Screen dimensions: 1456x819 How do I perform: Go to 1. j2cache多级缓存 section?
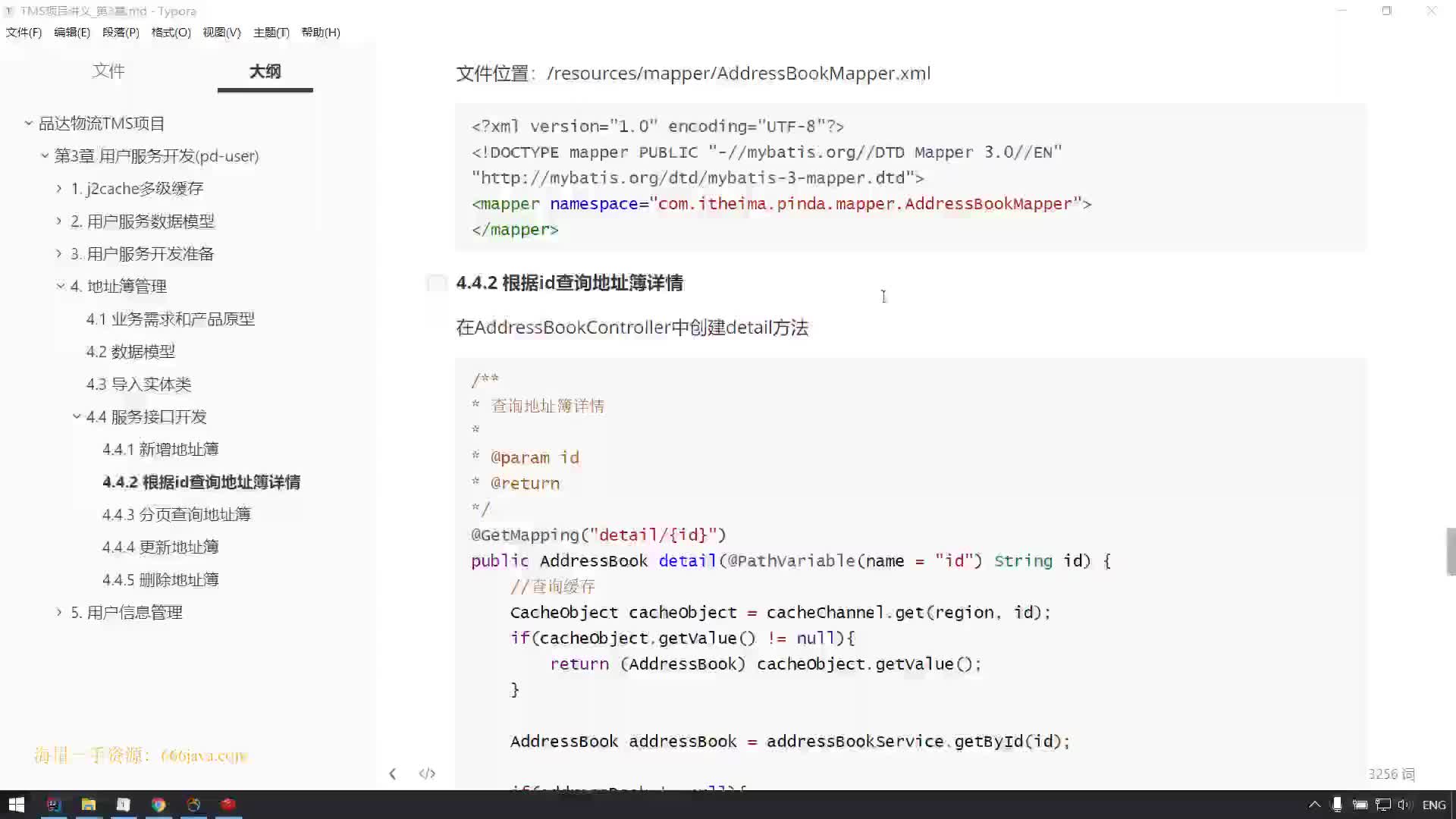[137, 188]
